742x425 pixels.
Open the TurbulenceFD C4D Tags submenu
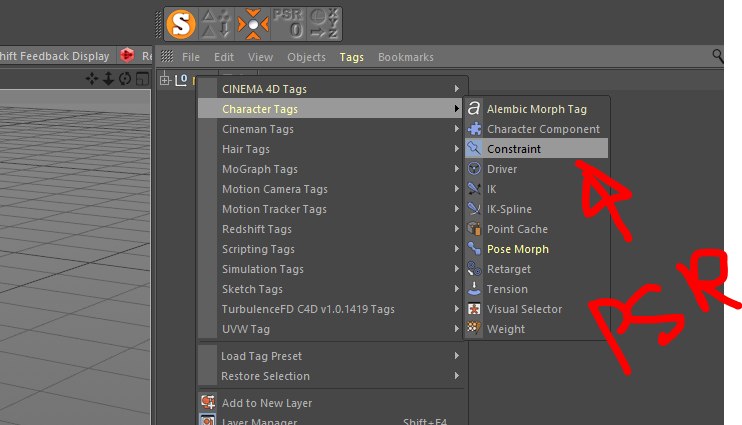pos(332,309)
